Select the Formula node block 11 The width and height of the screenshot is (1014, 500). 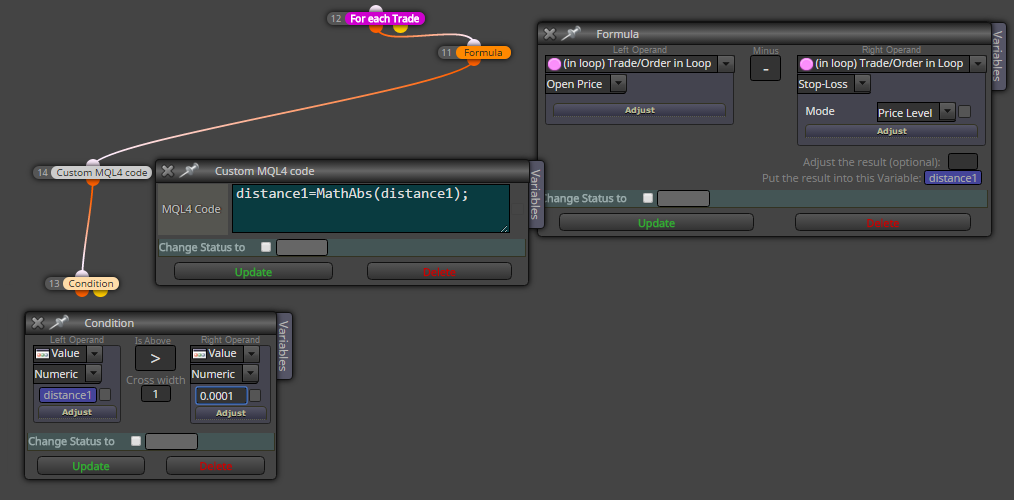click(x=483, y=52)
